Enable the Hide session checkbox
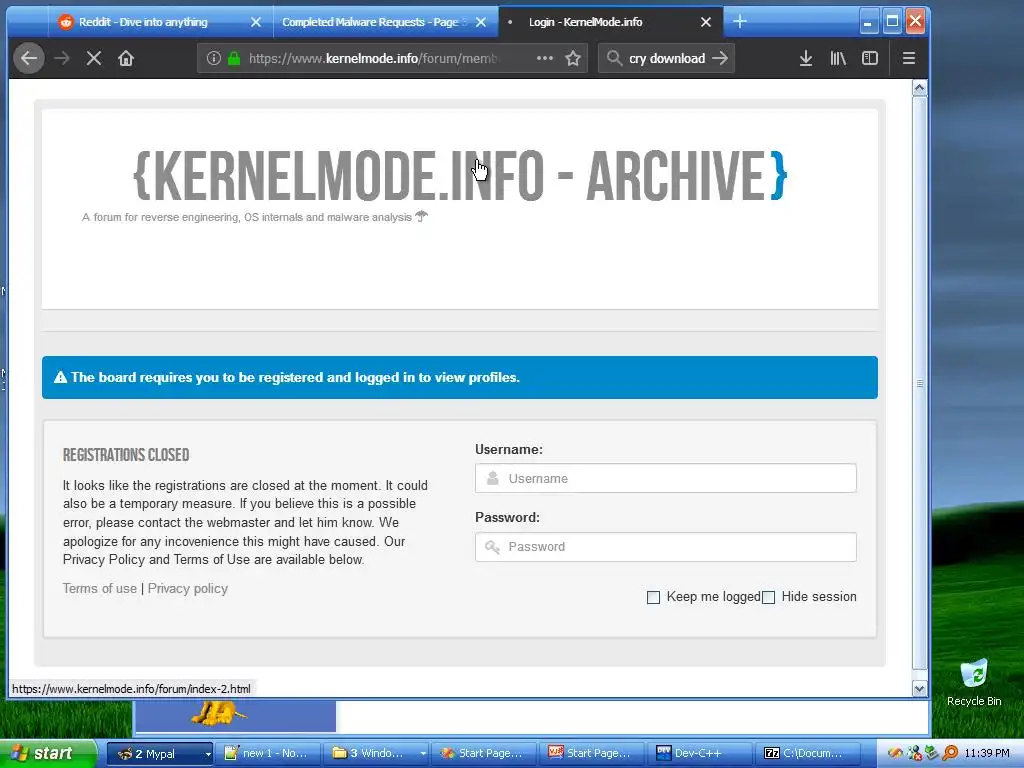Image resolution: width=1024 pixels, height=768 pixels. click(769, 597)
